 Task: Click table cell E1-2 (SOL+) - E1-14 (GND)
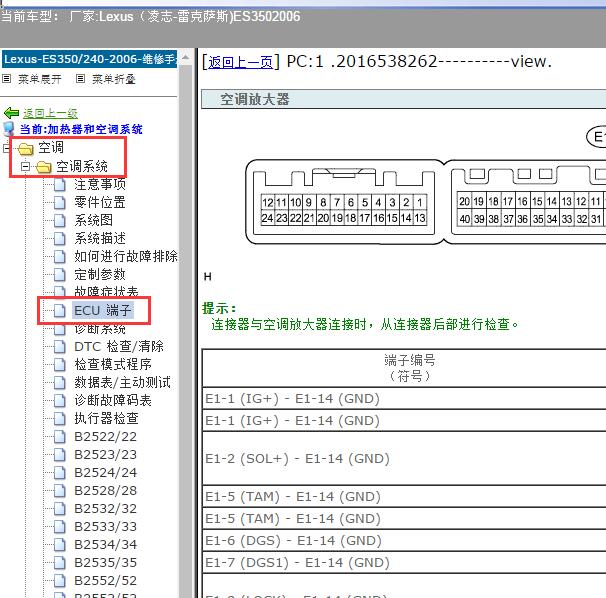(404, 458)
